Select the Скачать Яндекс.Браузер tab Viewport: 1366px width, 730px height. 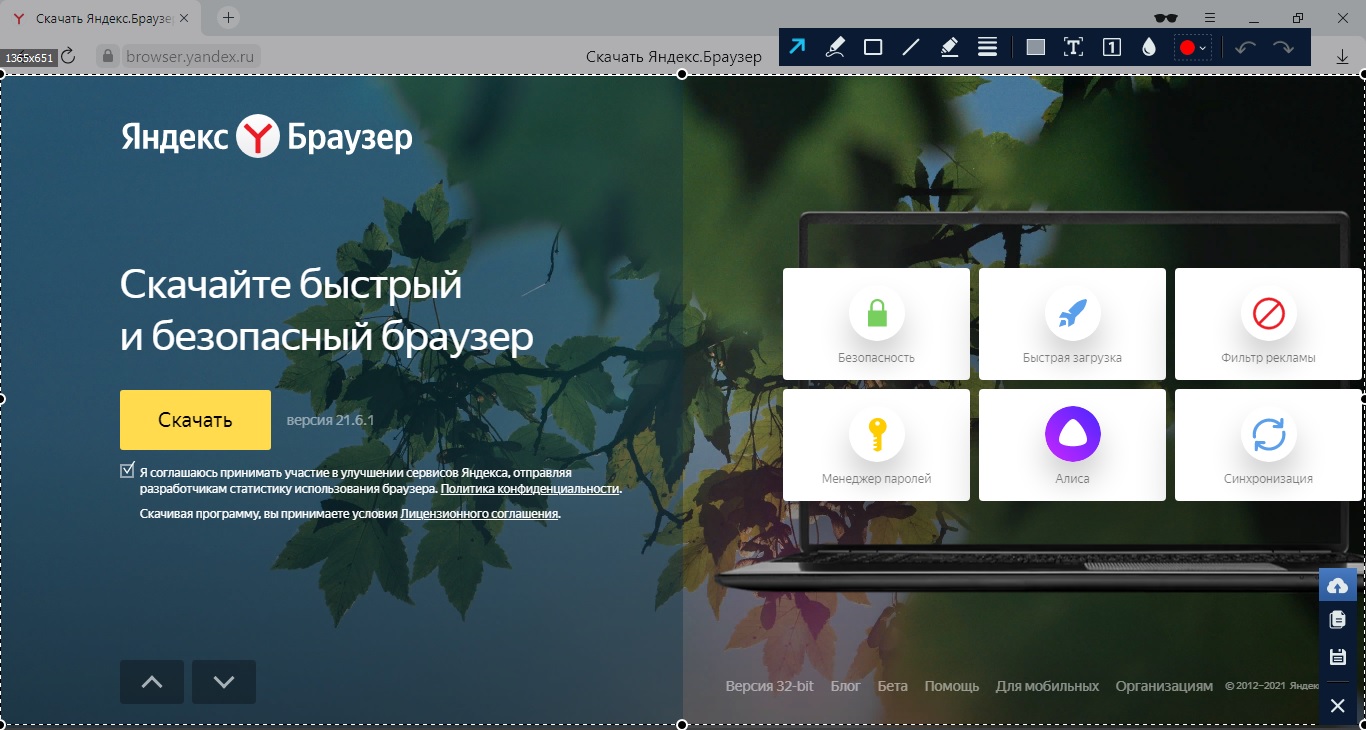click(100, 18)
